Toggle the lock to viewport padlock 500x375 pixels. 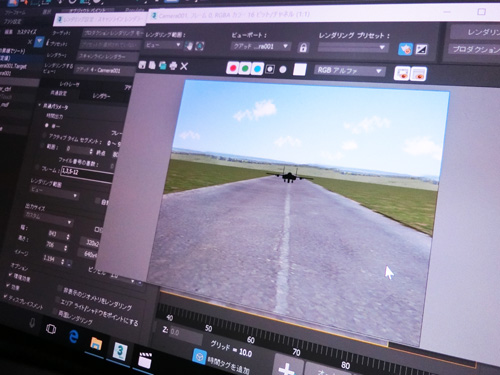(x=303, y=48)
